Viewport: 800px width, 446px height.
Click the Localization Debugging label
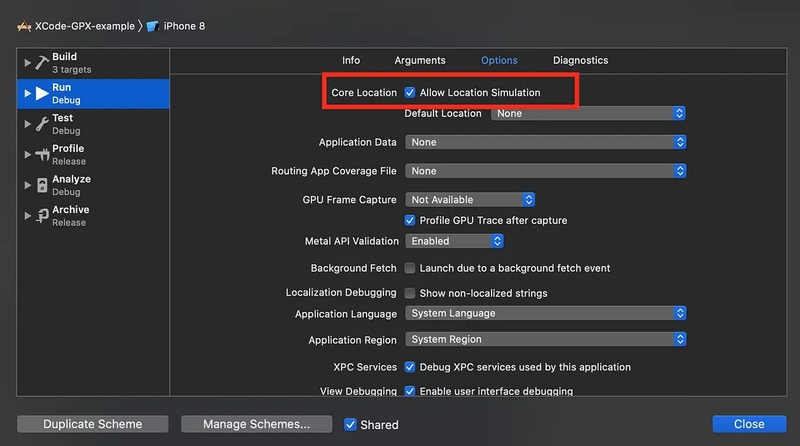click(341, 292)
